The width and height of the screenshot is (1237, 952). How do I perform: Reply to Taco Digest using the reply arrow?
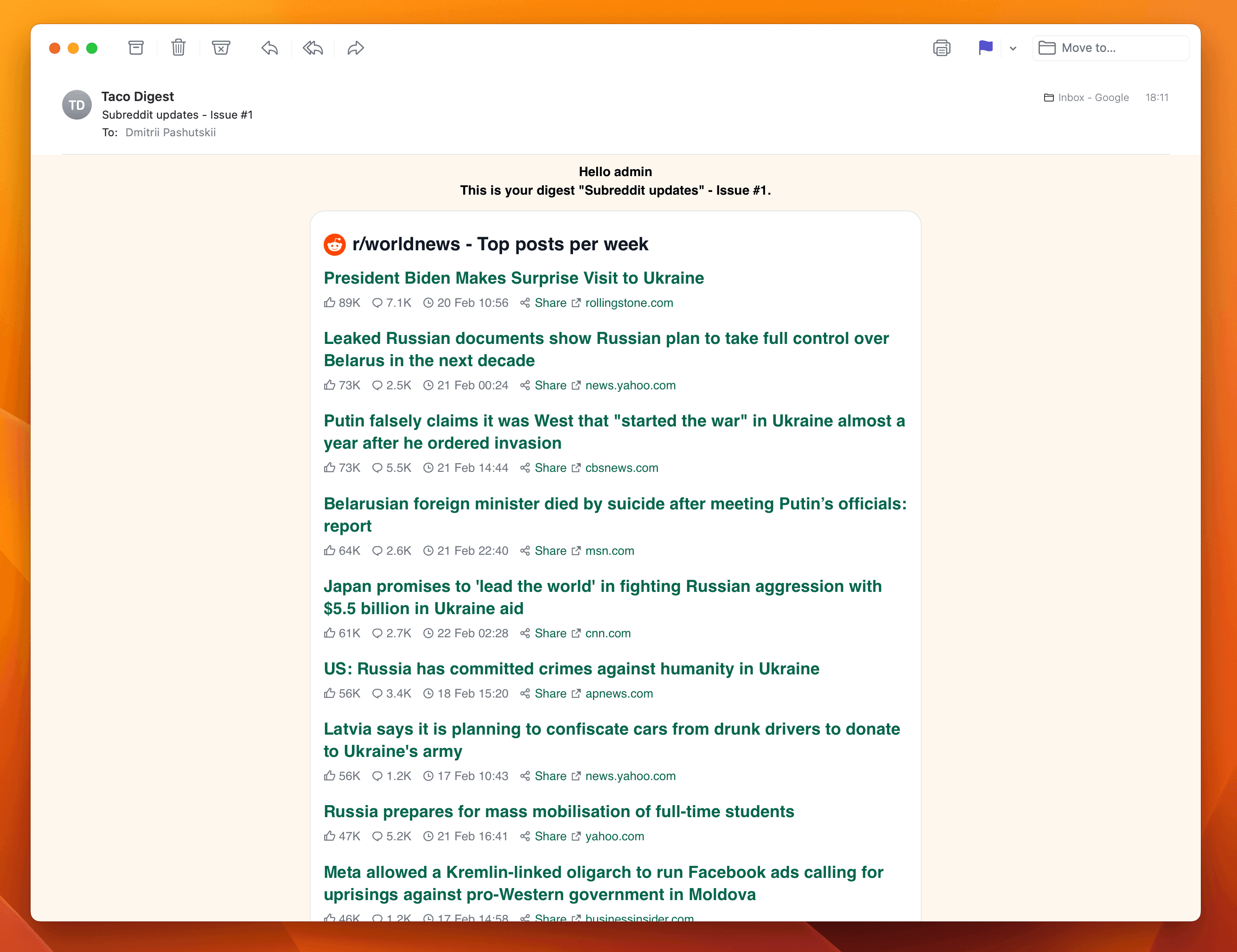[269, 48]
